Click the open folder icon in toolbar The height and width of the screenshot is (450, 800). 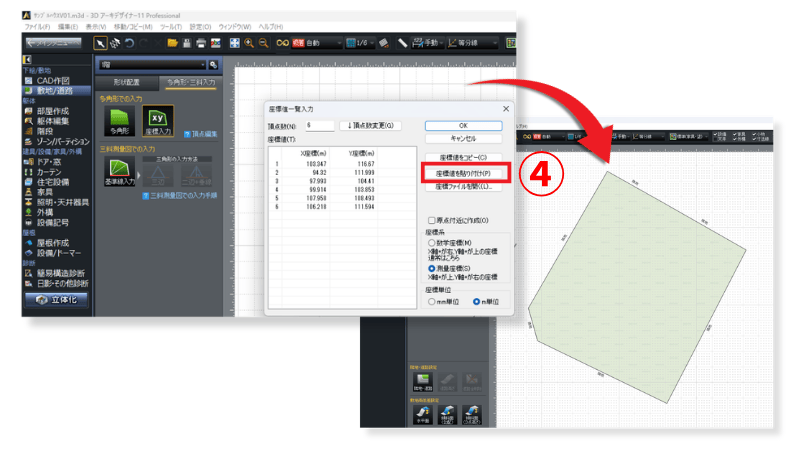[172, 43]
